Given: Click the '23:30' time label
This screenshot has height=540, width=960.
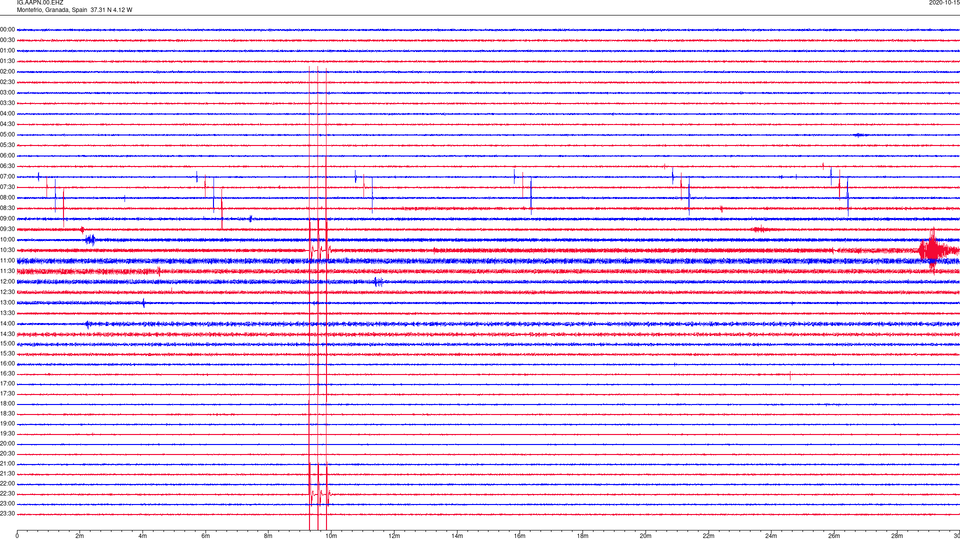Looking at the screenshot, I should coord(7,514).
